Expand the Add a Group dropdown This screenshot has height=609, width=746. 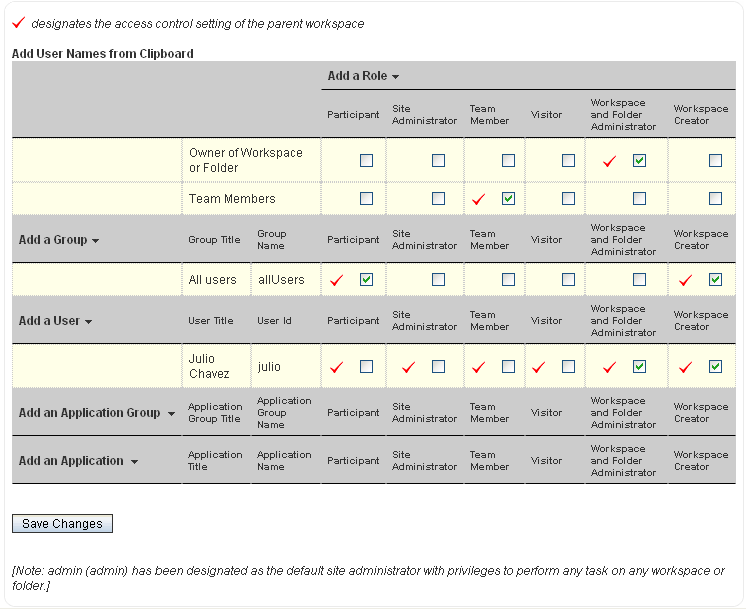click(x=59, y=240)
